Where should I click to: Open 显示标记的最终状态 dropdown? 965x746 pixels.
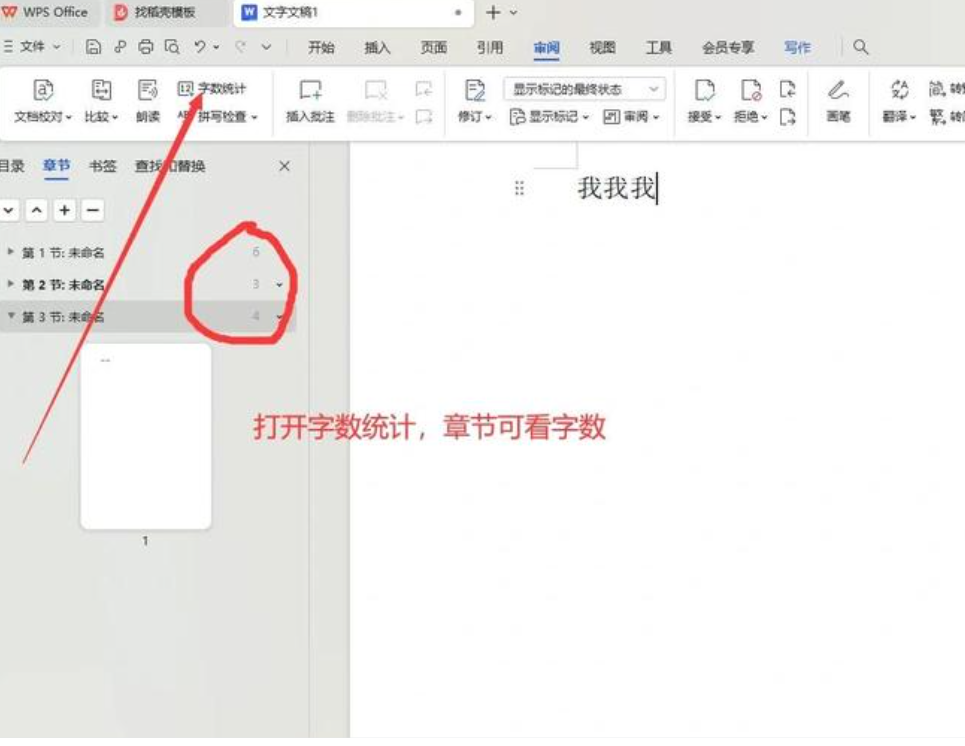584,89
